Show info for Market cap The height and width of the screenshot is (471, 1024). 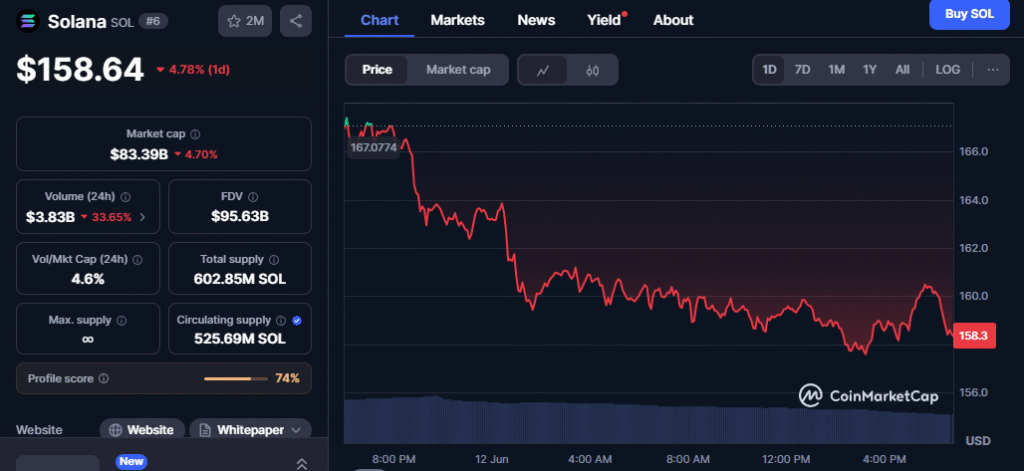click(x=195, y=134)
